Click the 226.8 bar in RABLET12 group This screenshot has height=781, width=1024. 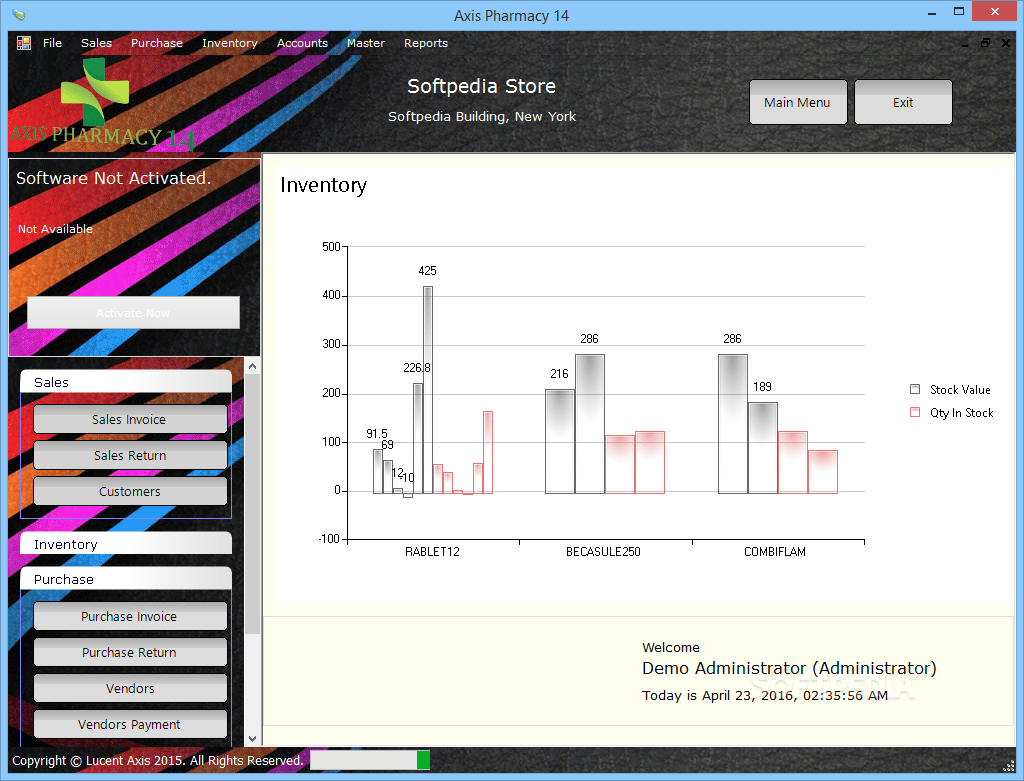click(418, 438)
